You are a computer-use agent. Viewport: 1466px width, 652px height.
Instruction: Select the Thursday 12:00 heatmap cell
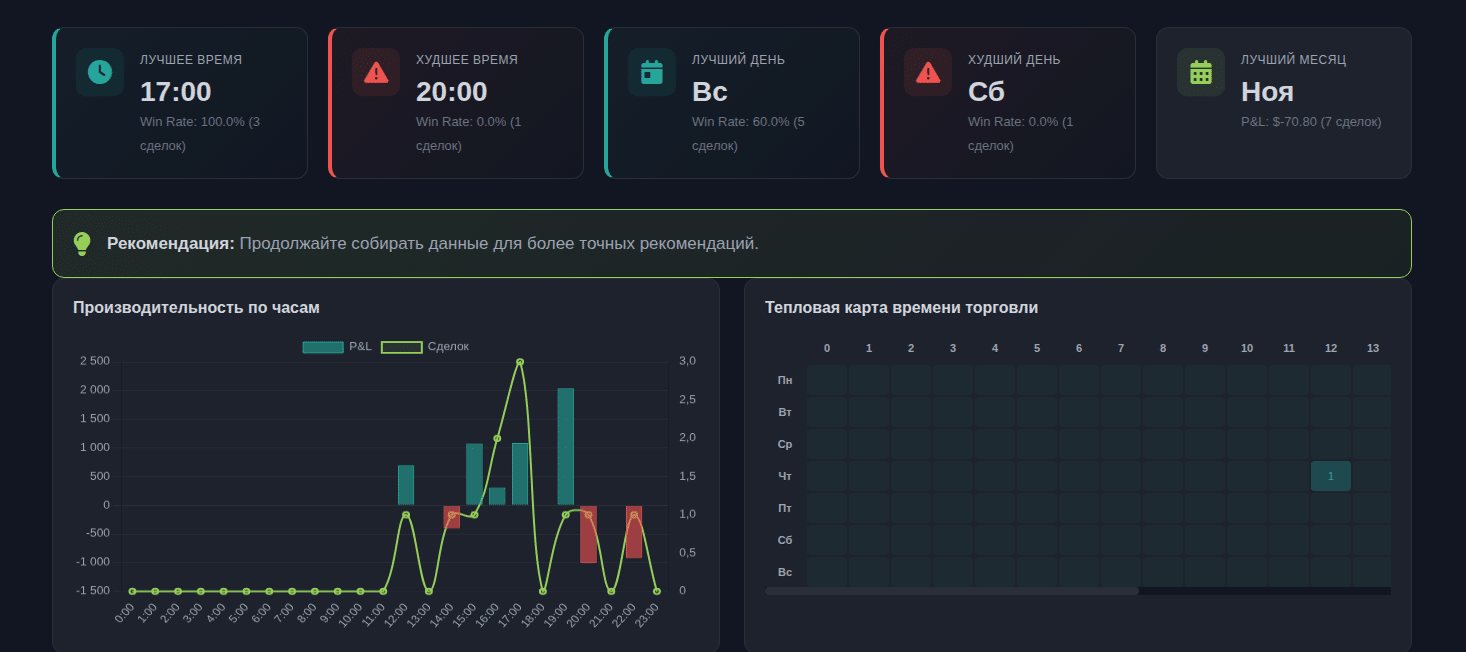[x=1330, y=476]
